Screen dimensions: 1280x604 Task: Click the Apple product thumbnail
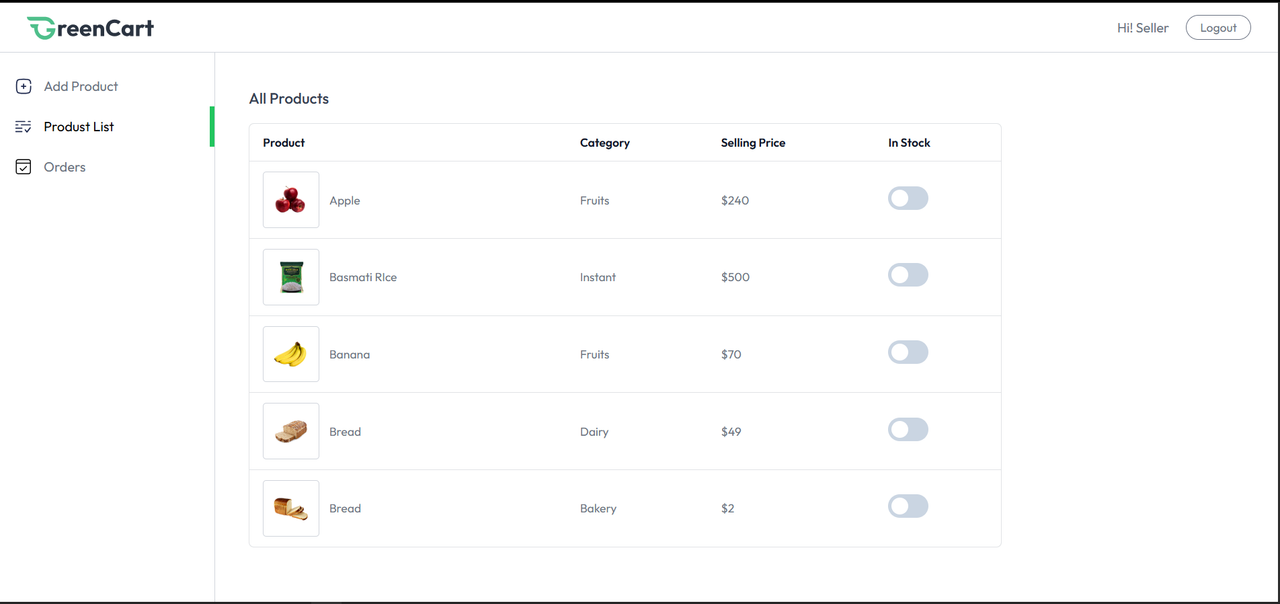tap(291, 200)
